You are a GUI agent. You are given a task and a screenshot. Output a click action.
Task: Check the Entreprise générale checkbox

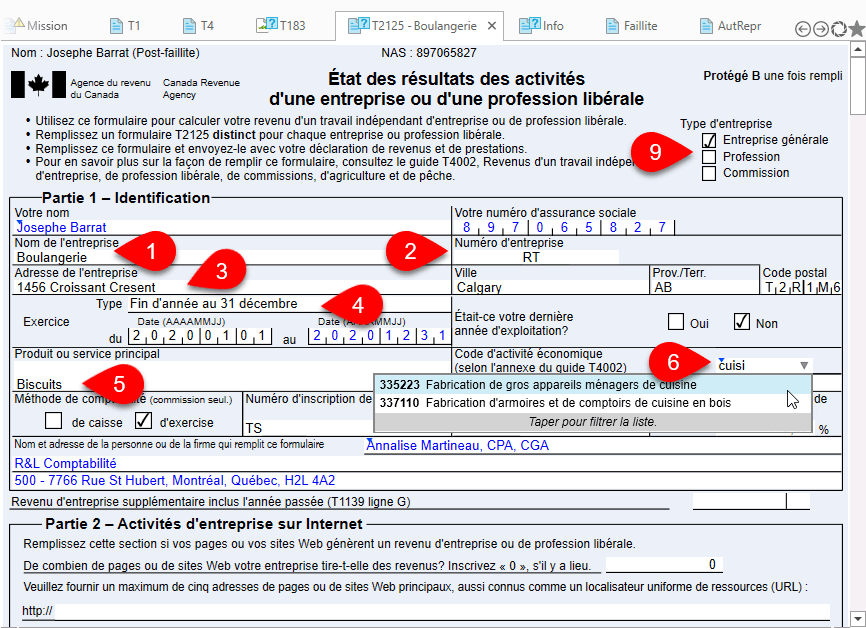709,140
